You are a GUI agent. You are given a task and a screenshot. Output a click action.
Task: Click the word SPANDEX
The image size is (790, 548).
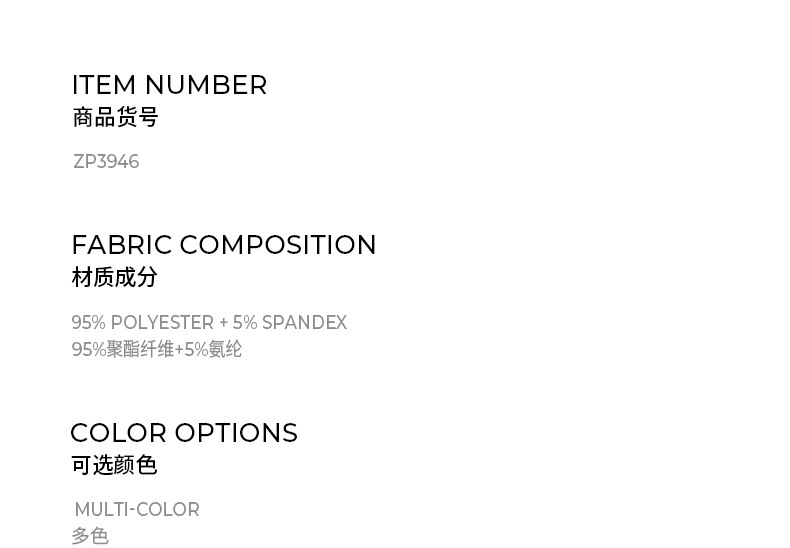(x=304, y=323)
